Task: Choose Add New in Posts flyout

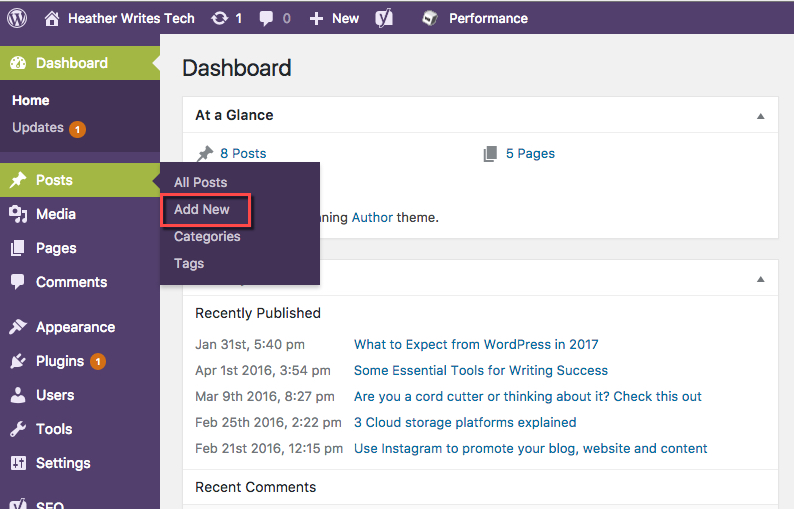Action: [202, 209]
